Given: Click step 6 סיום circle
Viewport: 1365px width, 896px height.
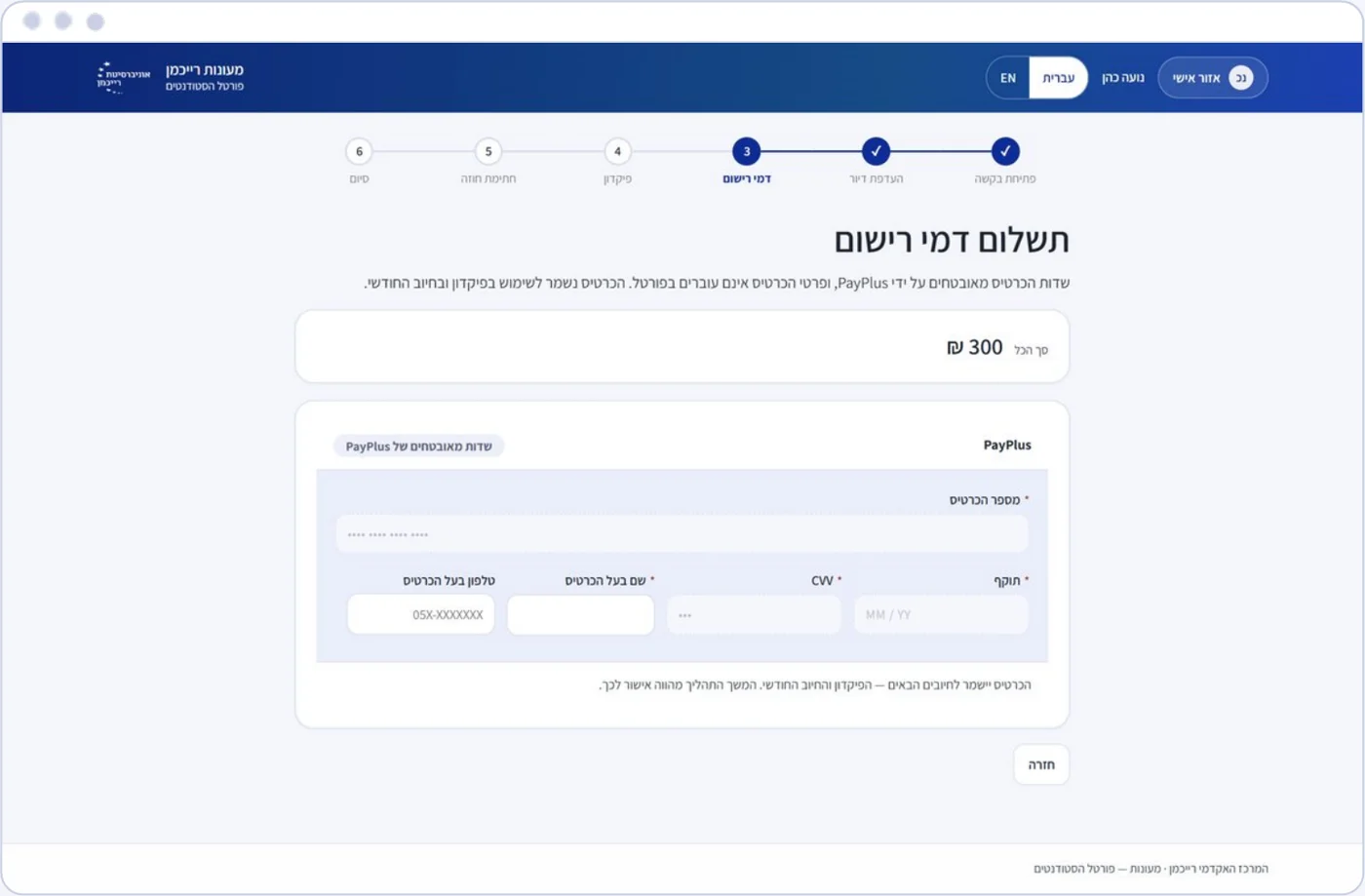Looking at the screenshot, I should pos(359,151).
